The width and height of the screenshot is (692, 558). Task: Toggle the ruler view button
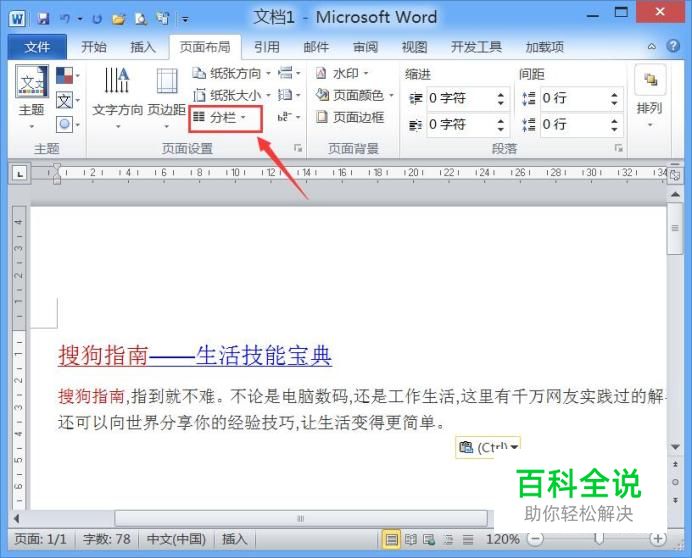pyautogui.click(x=675, y=175)
